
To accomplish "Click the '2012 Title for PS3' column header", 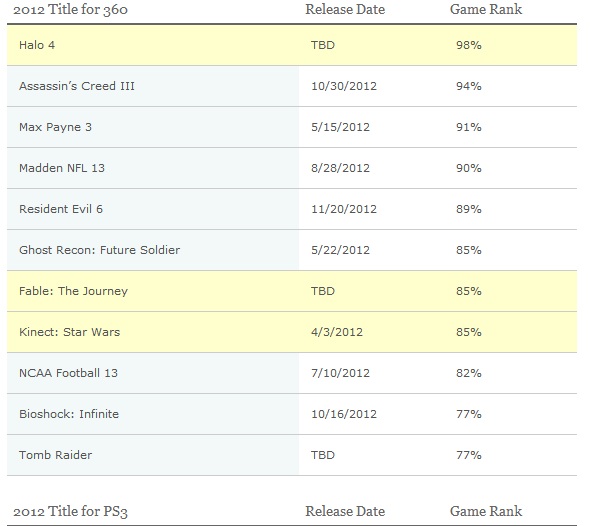I will pyautogui.click(x=70, y=511).
